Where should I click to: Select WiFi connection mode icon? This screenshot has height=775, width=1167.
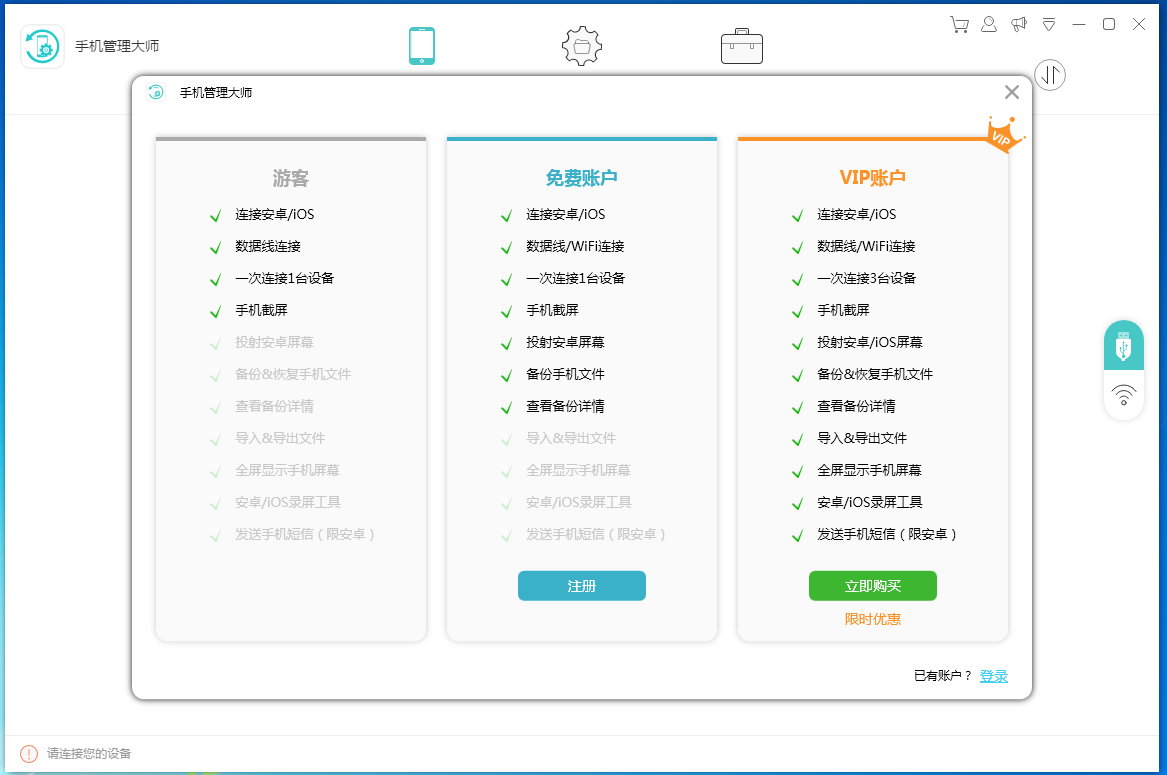(x=1124, y=395)
